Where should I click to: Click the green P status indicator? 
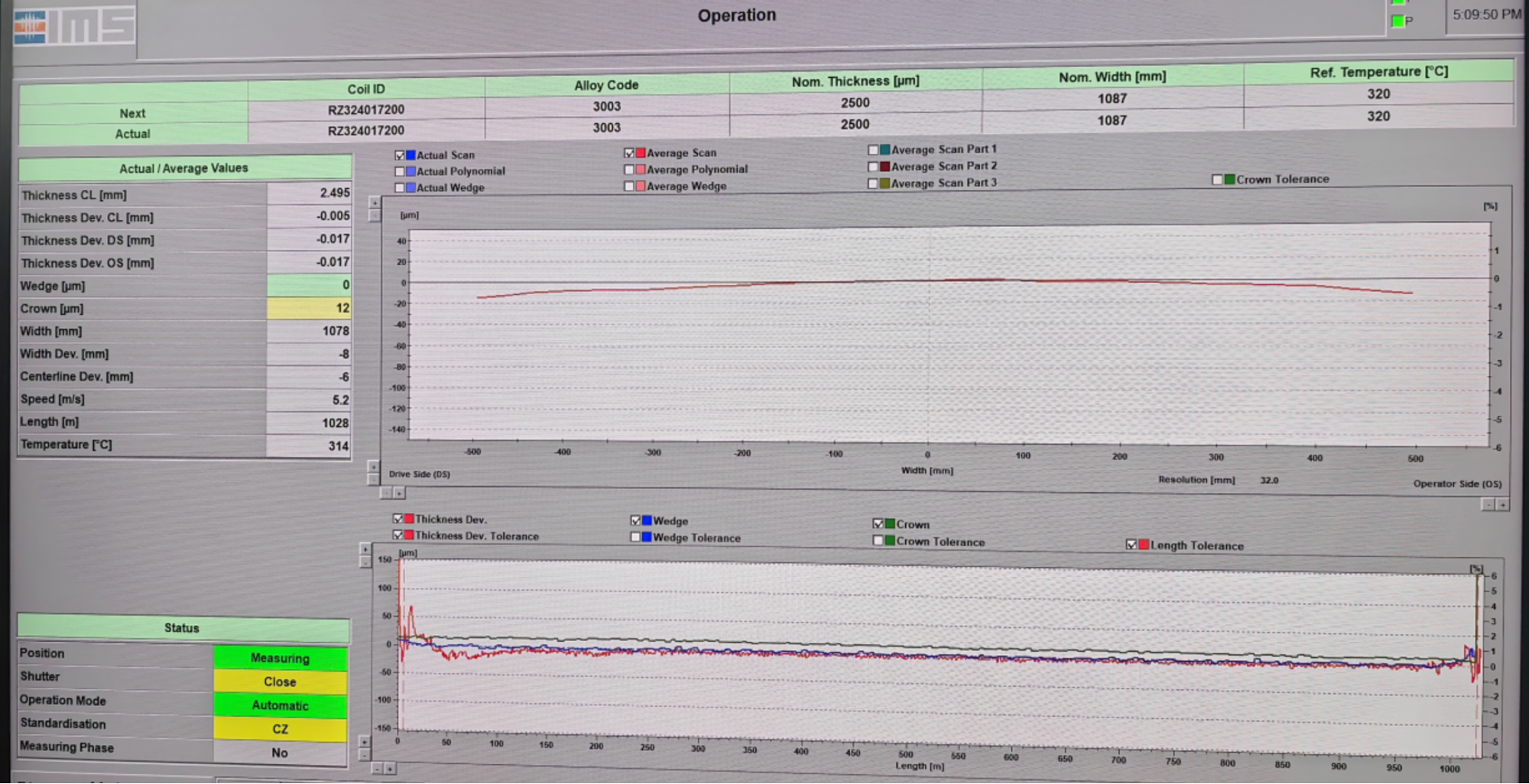click(1398, 21)
